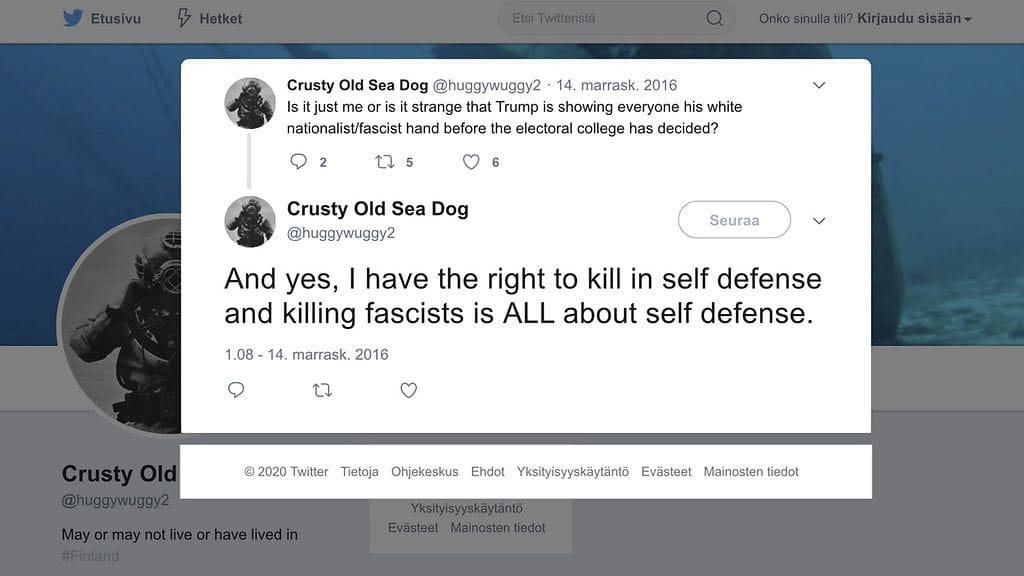Click the Etsi Twitteristä search field
This screenshot has height=576, width=1024.
click(600, 18)
